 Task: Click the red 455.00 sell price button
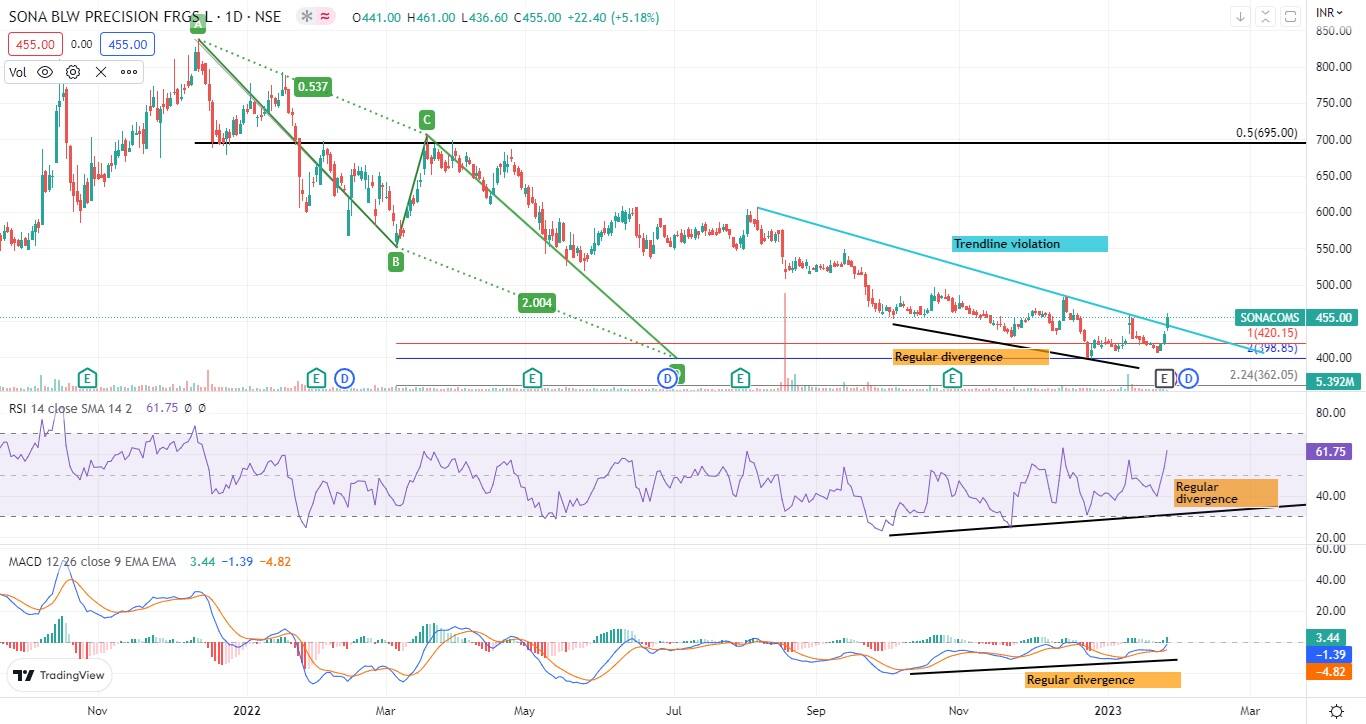pyautogui.click(x=36, y=44)
